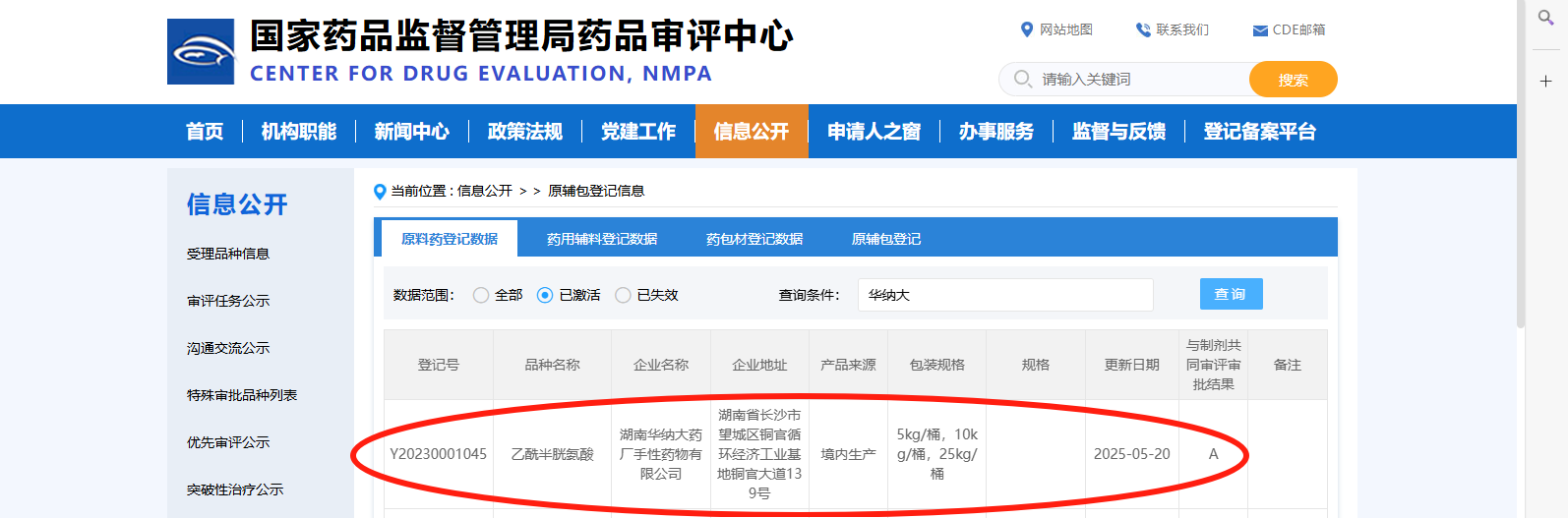Click the contact us phone icon

[1143, 29]
